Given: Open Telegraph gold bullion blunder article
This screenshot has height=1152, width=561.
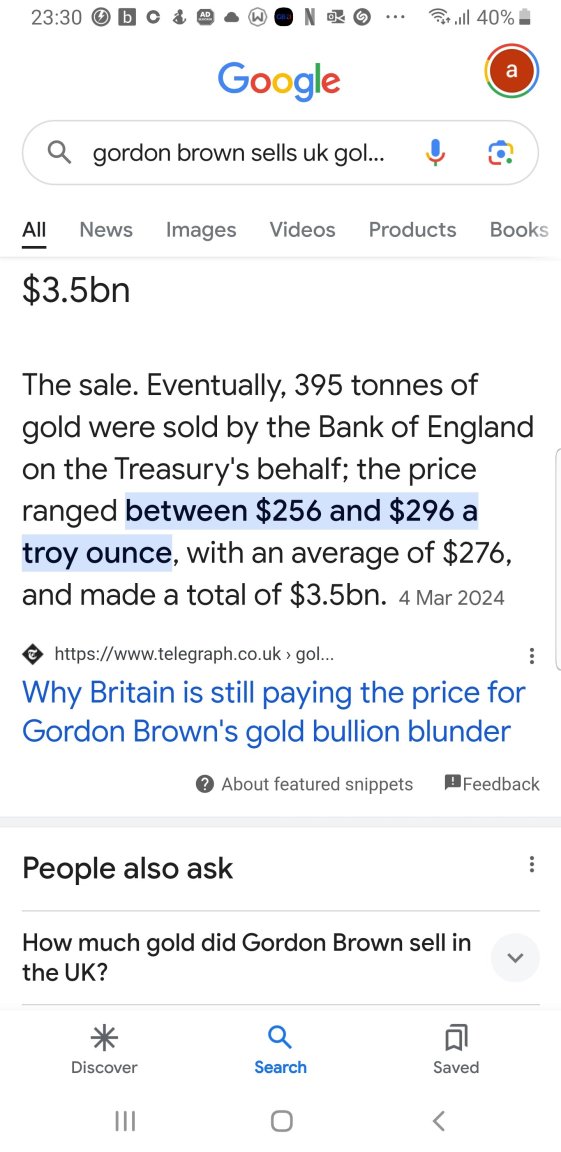Looking at the screenshot, I should point(274,712).
